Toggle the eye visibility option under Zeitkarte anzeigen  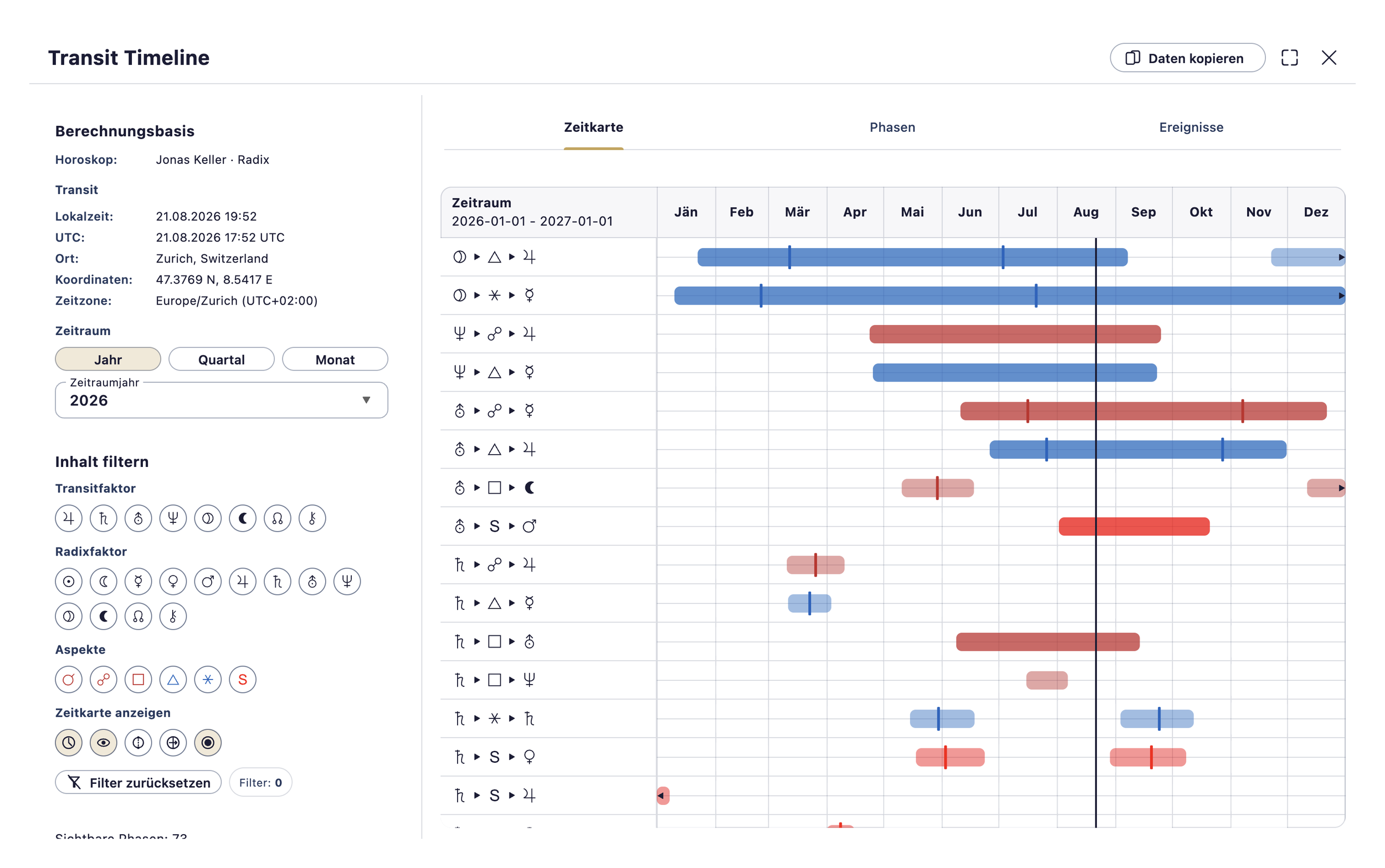(x=103, y=743)
